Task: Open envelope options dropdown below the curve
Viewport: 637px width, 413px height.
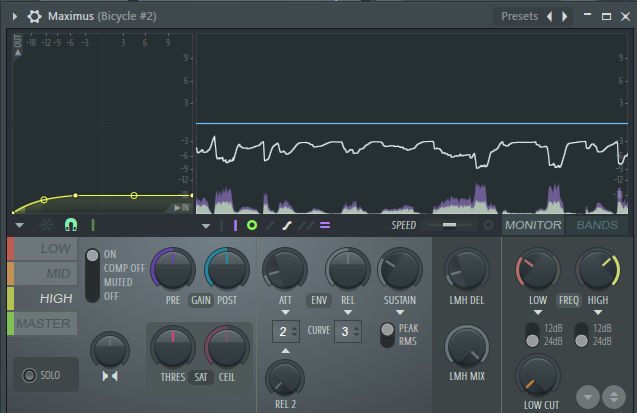Action: [20, 225]
